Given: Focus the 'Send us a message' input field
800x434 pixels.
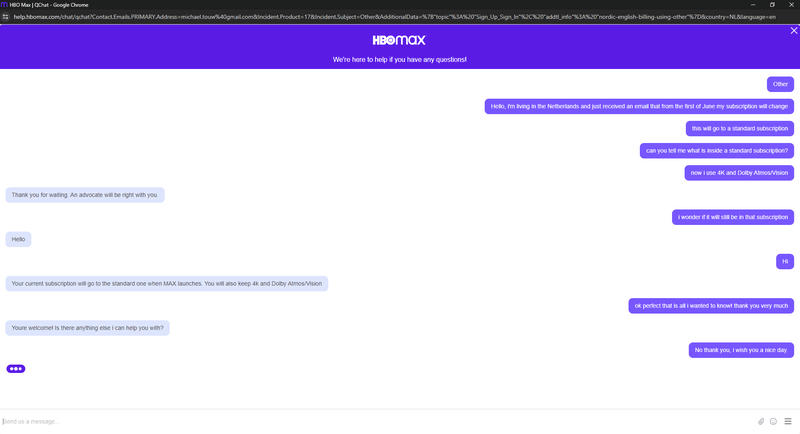Looking at the screenshot, I should [x=378, y=421].
